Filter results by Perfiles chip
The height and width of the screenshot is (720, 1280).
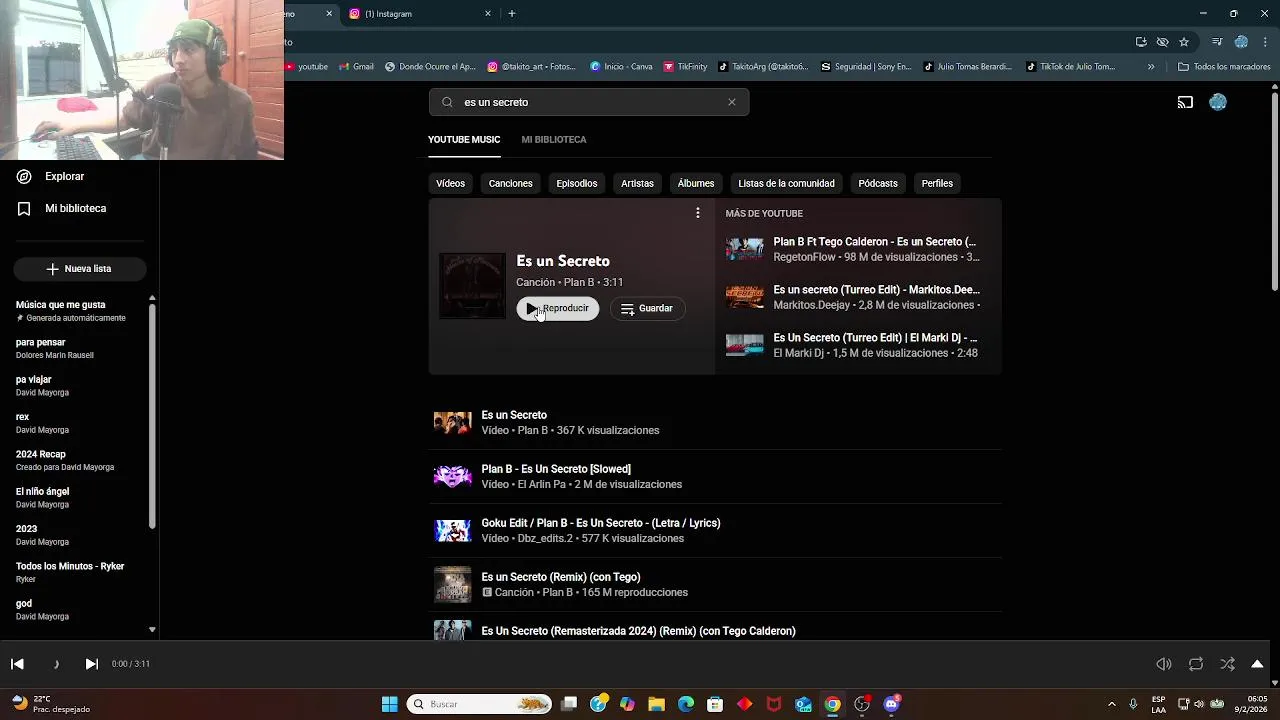937,183
